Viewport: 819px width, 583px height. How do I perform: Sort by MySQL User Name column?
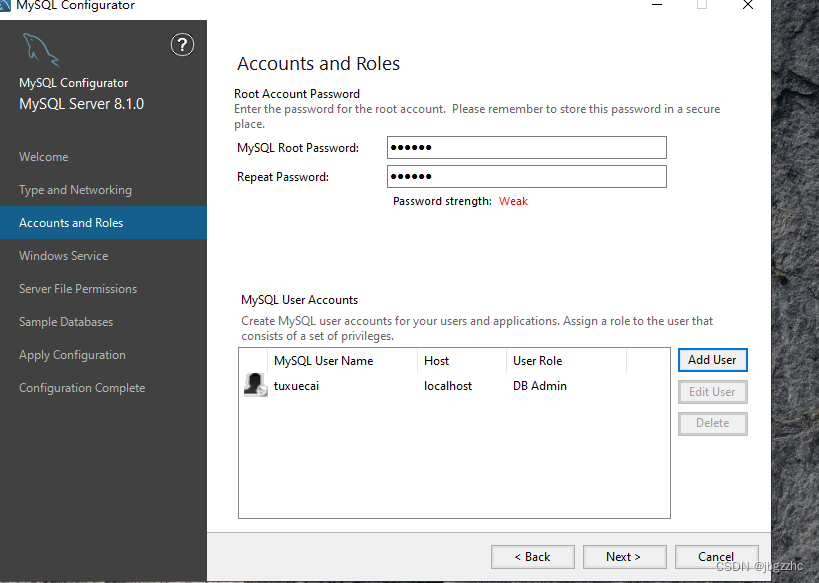(x=342, y=361)
